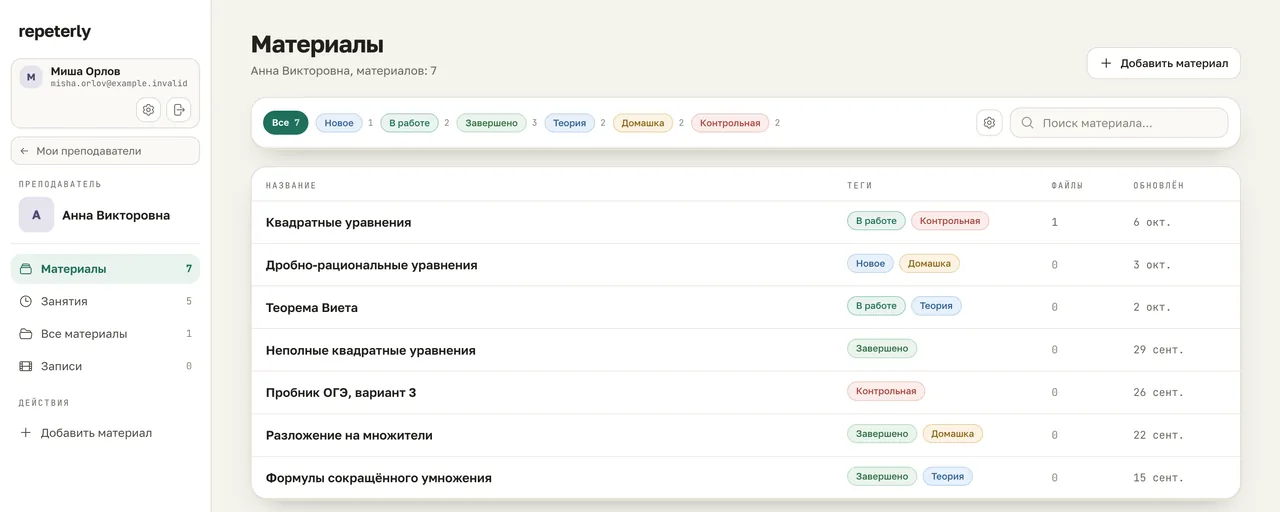The height and width of the screenshot is (512, 1280).
Task: Open Материалы in the sidebar
Action: click(105, 269)
